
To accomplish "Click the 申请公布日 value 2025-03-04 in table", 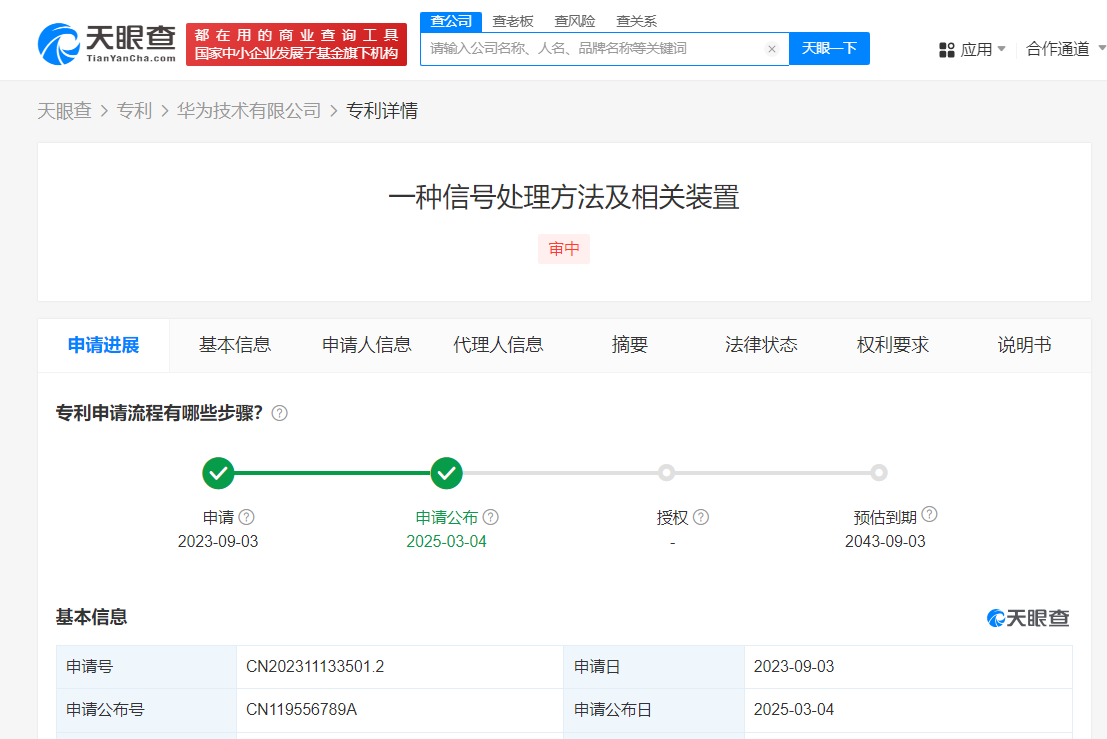I will [x=794, y=710].
